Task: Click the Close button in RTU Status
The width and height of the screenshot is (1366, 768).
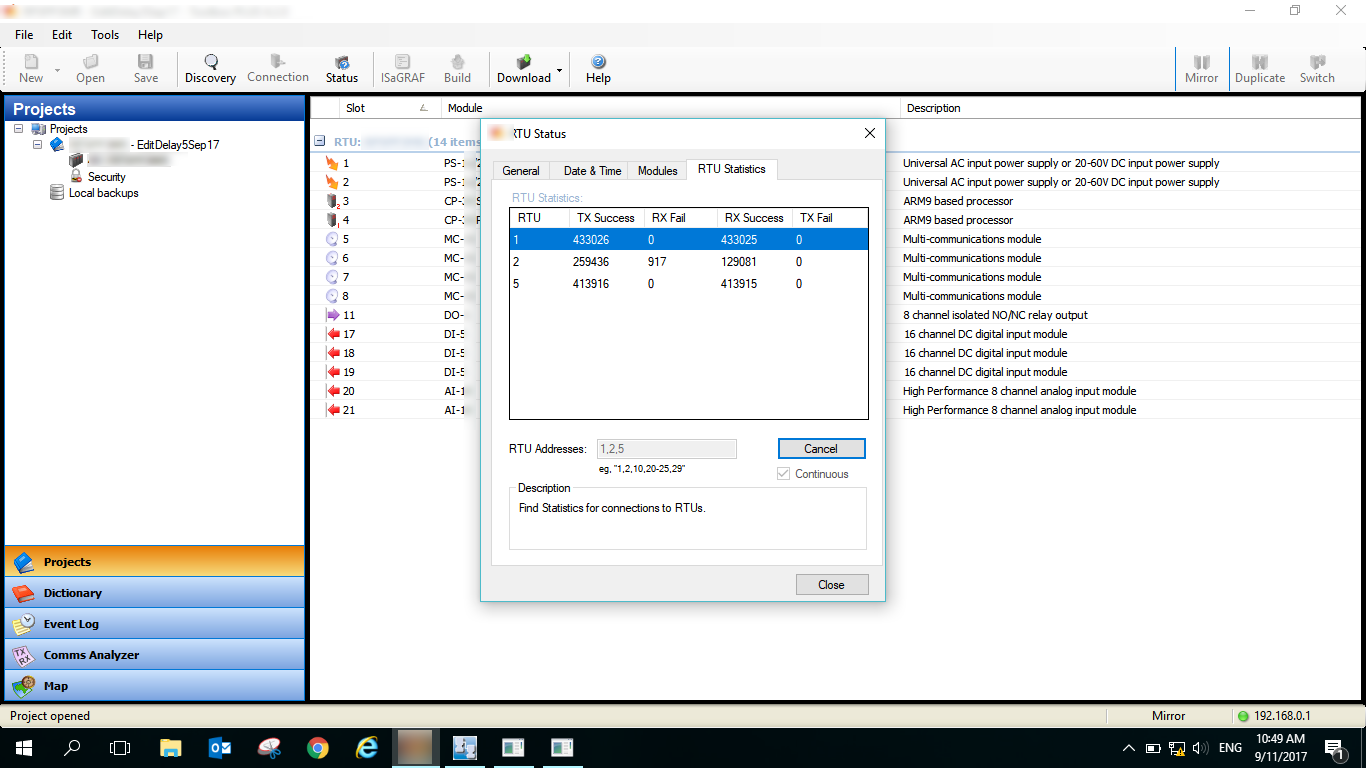Action: click(x=831, y=585)
